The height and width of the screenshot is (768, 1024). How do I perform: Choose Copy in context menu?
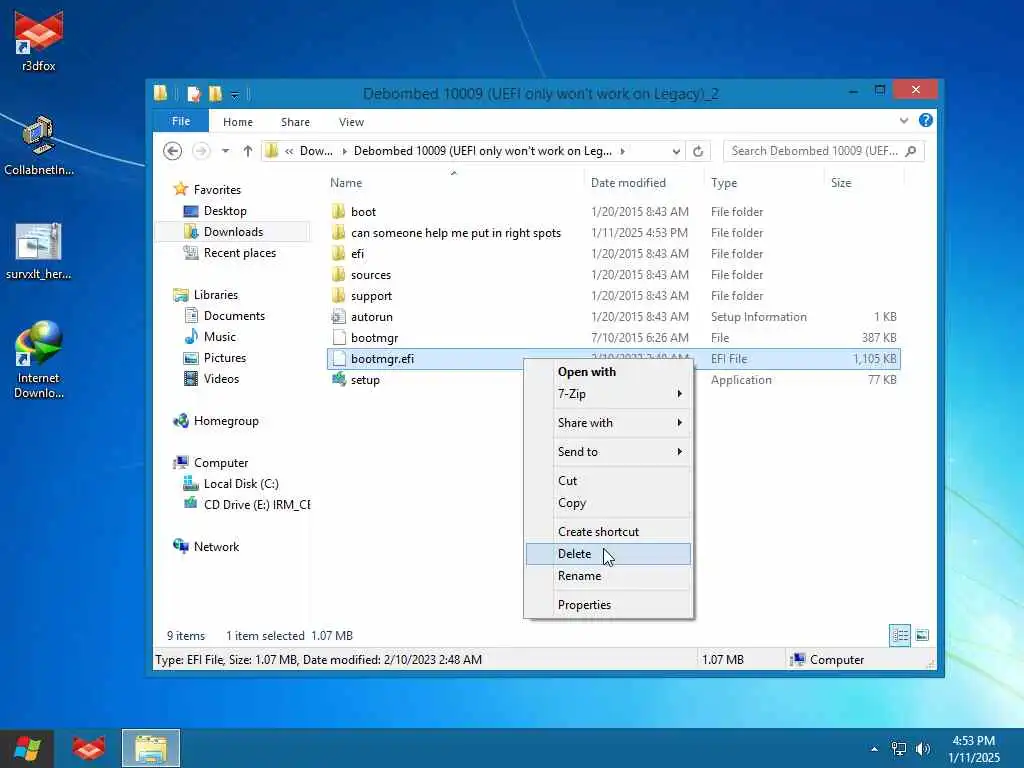coord(608,503)
